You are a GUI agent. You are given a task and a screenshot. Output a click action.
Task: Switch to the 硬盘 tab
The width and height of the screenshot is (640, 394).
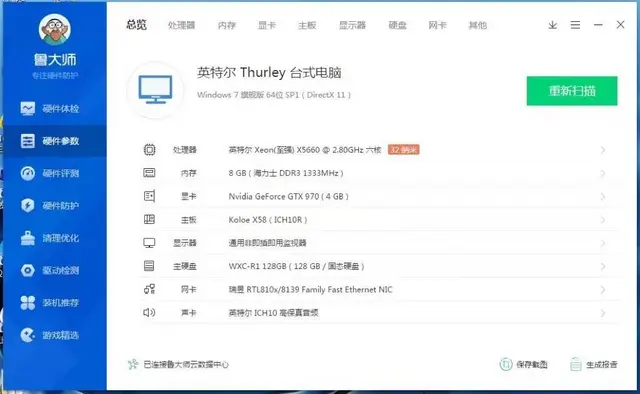(x=398, y=25)
